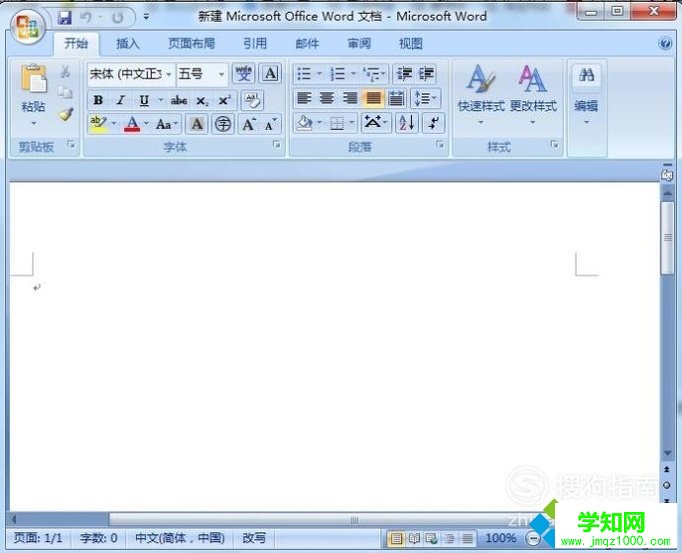Viewport: 682px width, 553px height.
Task: Open Change Styles 更改样式 menu
Action: (x=533, y=95)
